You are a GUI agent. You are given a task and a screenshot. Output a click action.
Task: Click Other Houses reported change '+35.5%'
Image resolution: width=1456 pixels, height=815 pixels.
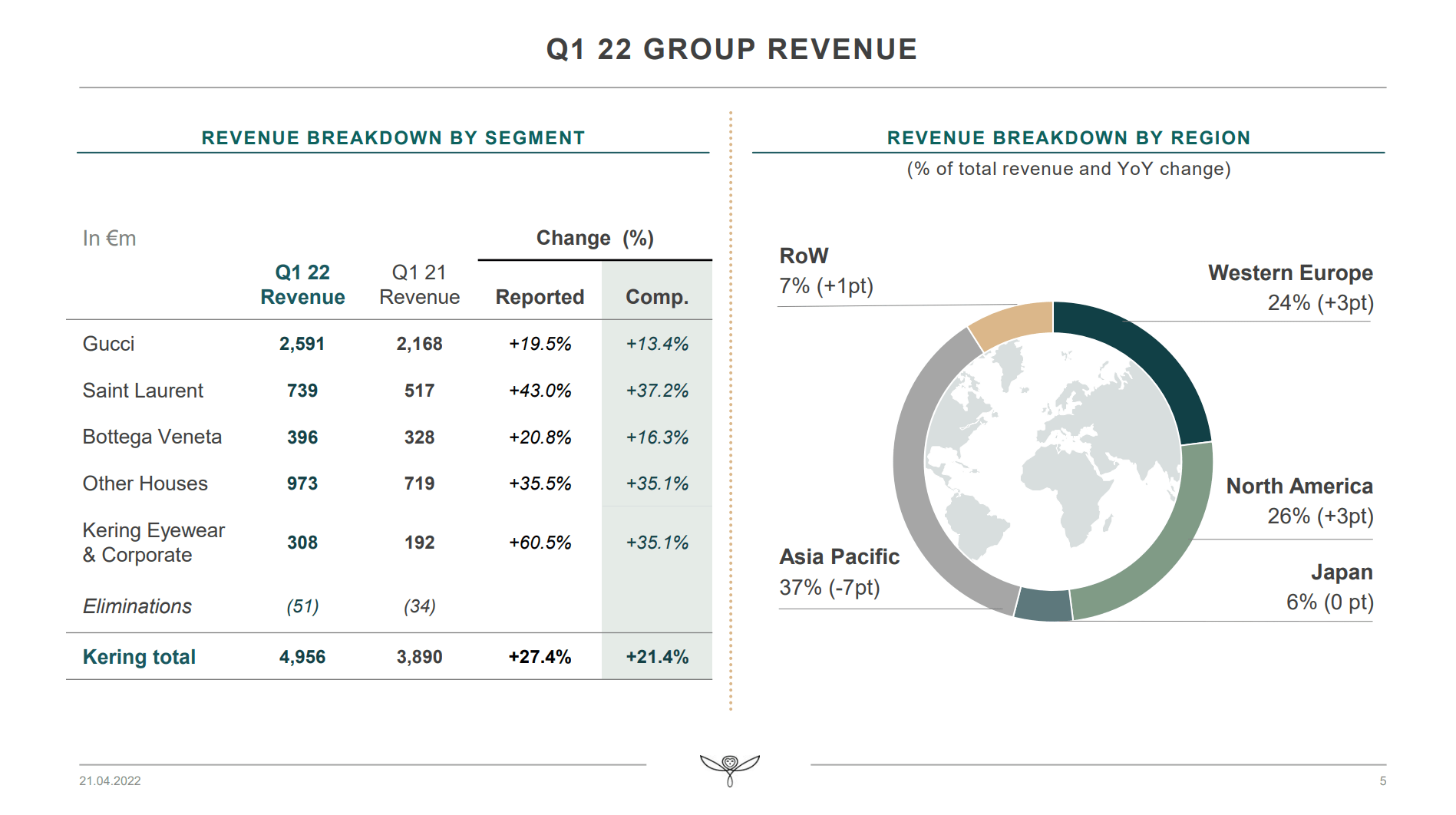540,483
